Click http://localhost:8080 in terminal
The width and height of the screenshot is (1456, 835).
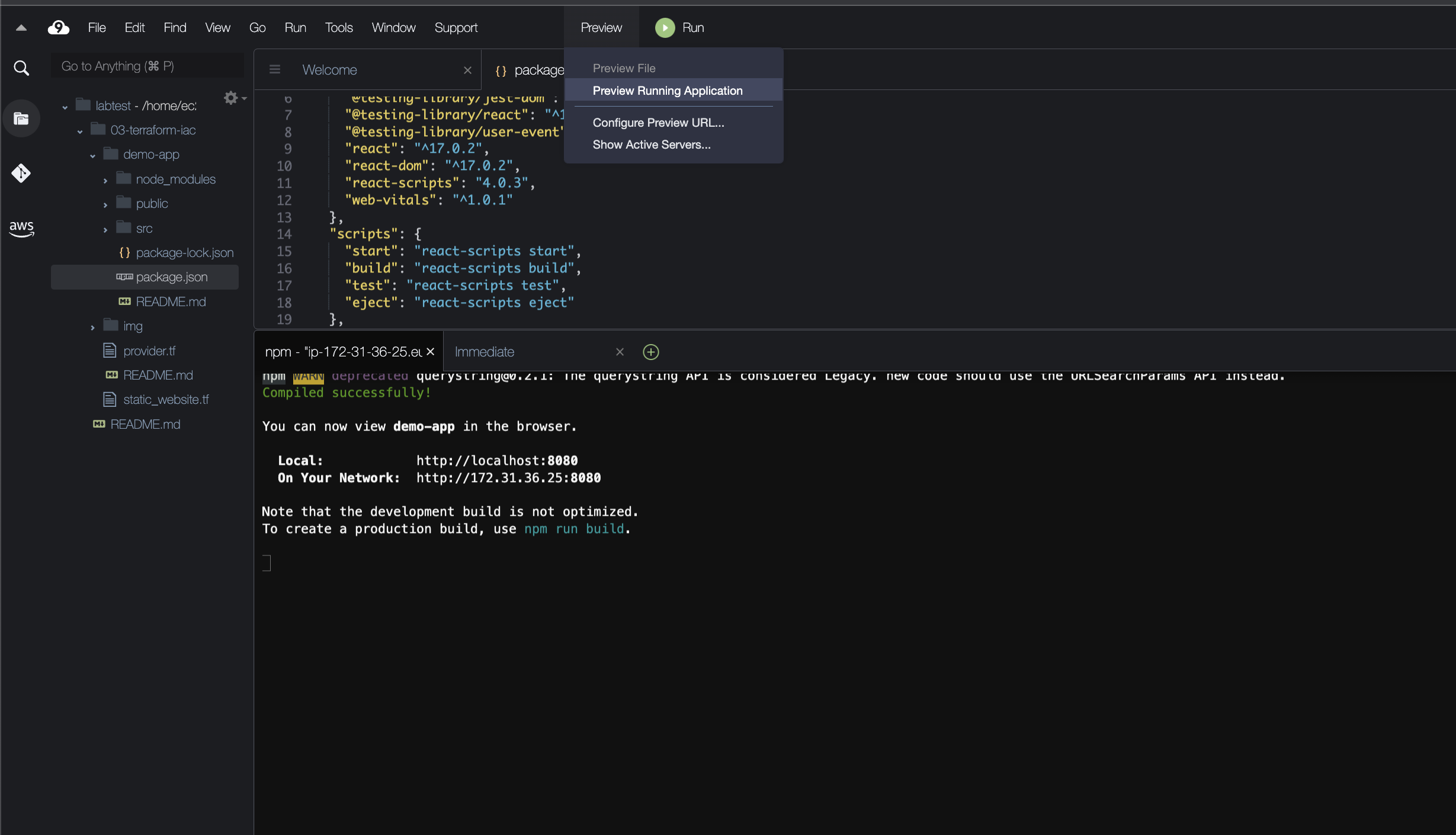[497, 461]
